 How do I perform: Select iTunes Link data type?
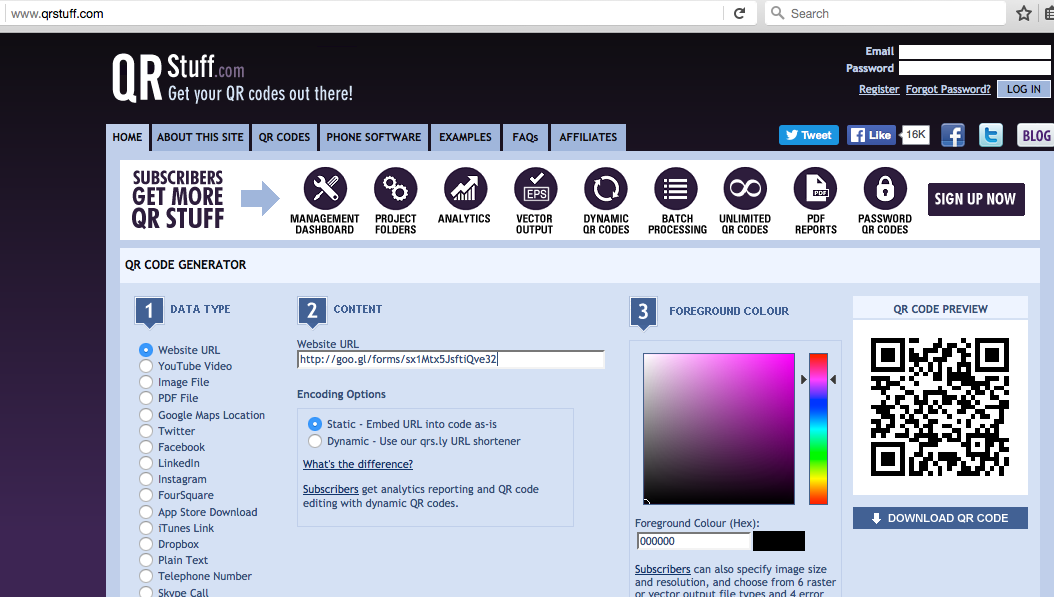(146, 528)
